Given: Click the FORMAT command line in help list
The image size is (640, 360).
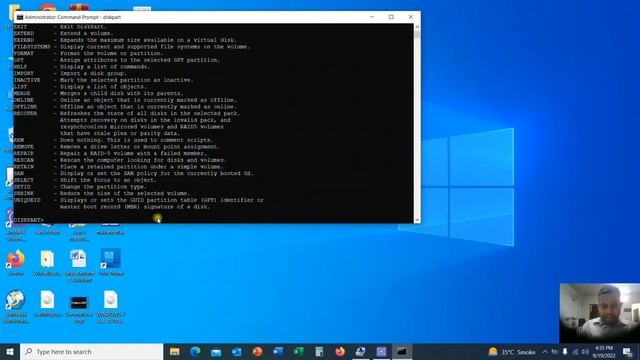Looking at the screenshot, I should [88, 53].
